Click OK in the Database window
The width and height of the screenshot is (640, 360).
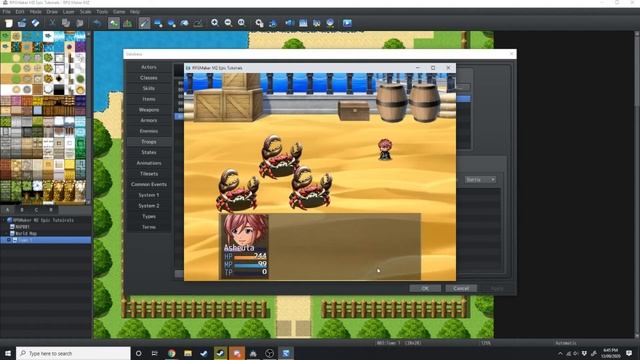pyautogui.click(x=425, y=288)
